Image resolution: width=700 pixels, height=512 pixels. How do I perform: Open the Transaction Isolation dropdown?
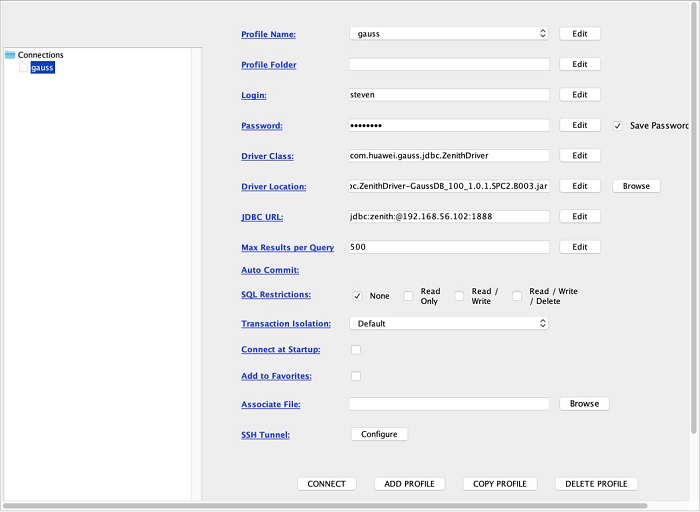tap(449, 323)
